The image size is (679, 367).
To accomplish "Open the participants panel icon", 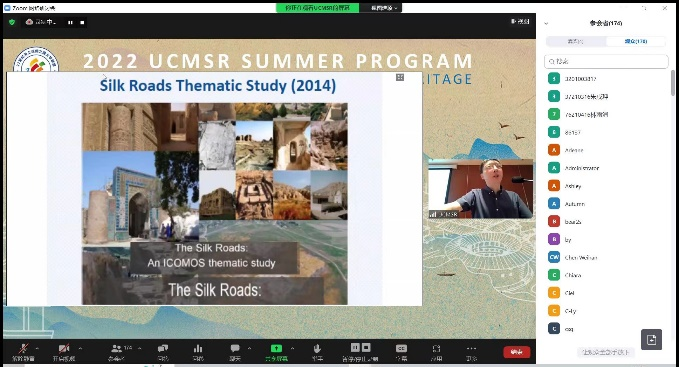I will click(116, 348).
